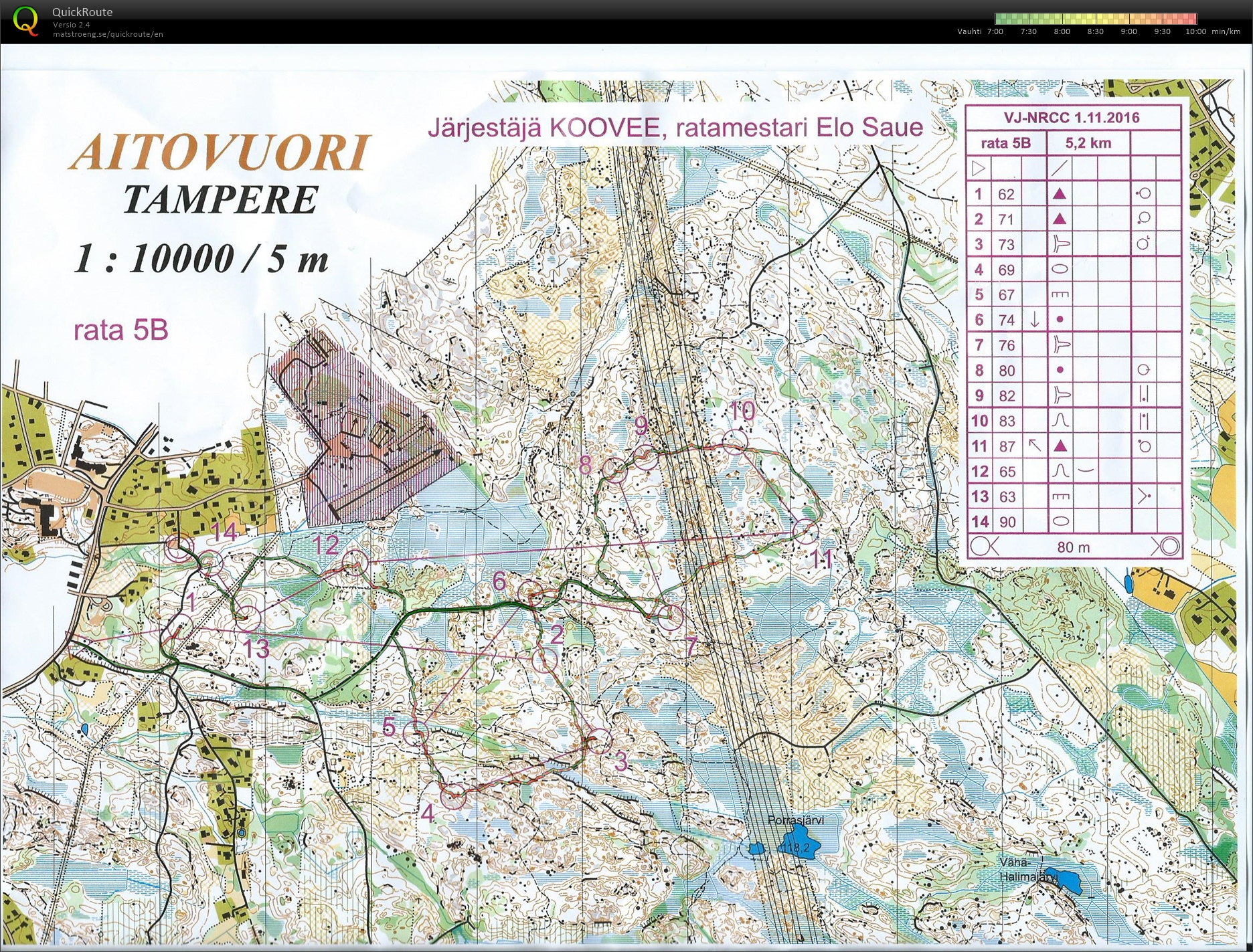Open the matstroeng.se/quickroute/en link
The width and height of the screenshot is (1253, 952).
pos(108,34)
